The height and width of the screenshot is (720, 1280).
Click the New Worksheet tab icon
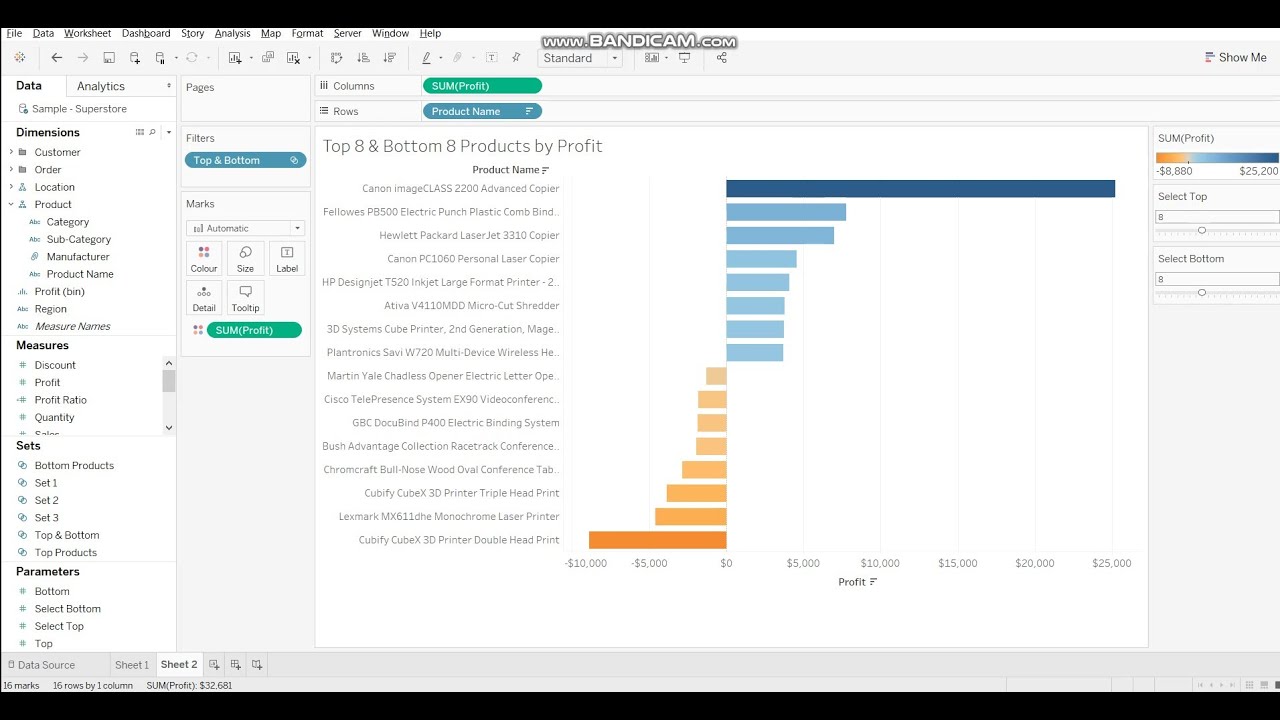(214, 664)
